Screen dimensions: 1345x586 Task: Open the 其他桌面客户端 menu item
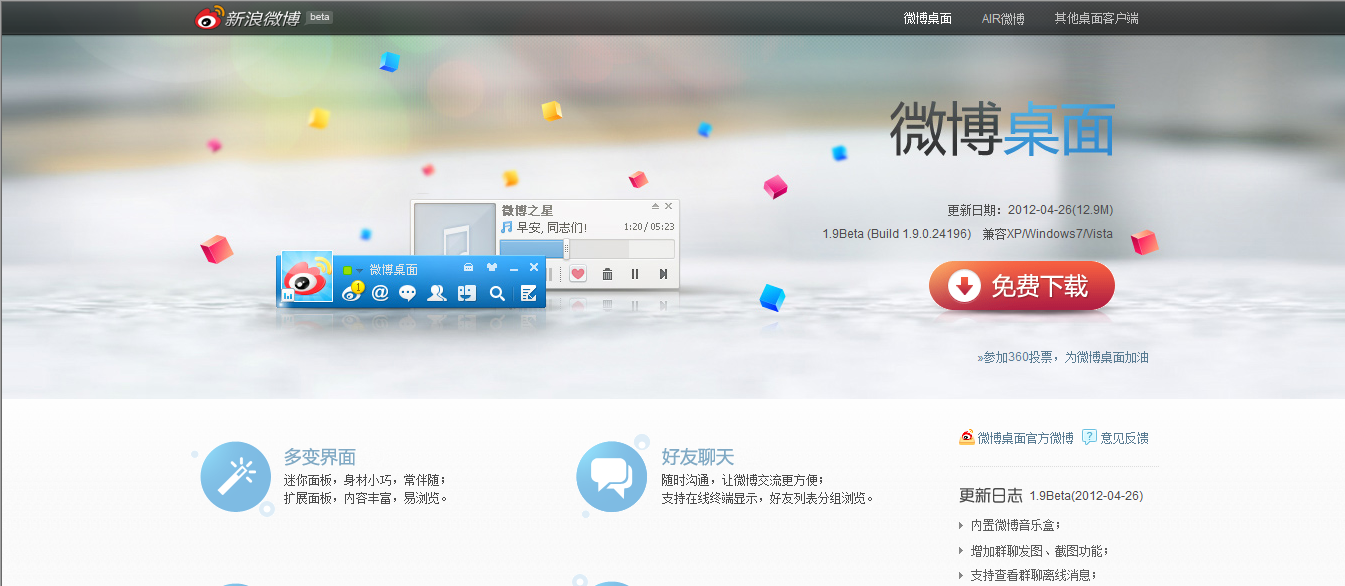click(x=1096, y=18)
